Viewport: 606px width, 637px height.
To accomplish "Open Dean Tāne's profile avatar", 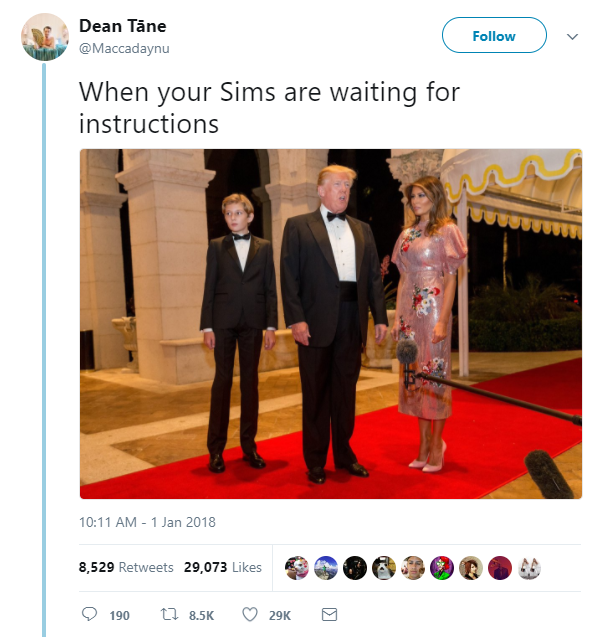I will [x=45, y=37].
